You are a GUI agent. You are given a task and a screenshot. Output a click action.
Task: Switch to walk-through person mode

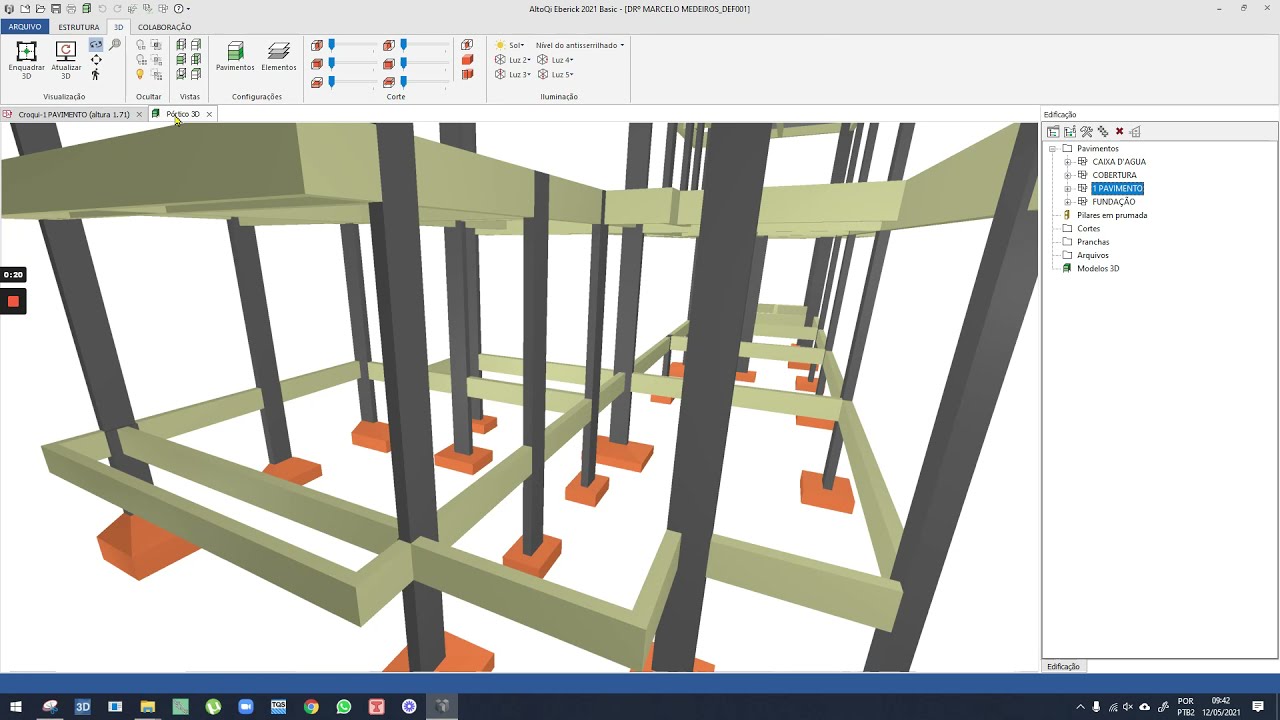(96, 74)
